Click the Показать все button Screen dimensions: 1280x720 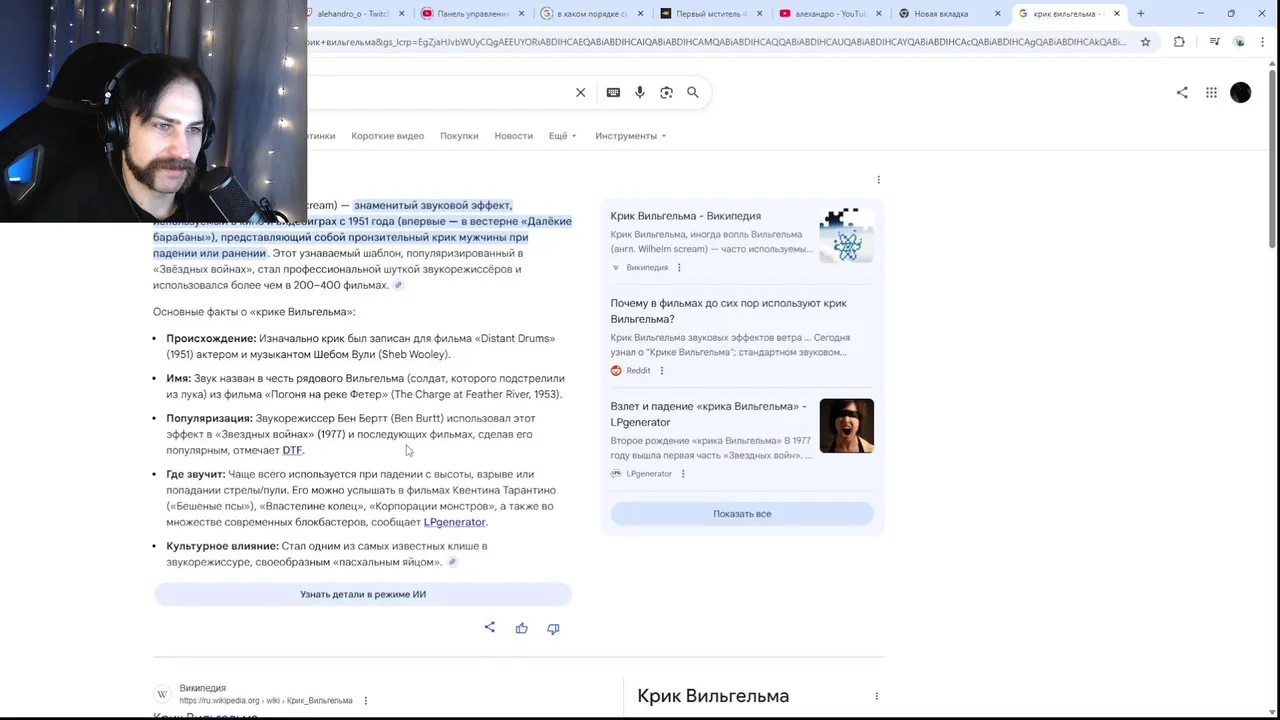tap(742, 514)
